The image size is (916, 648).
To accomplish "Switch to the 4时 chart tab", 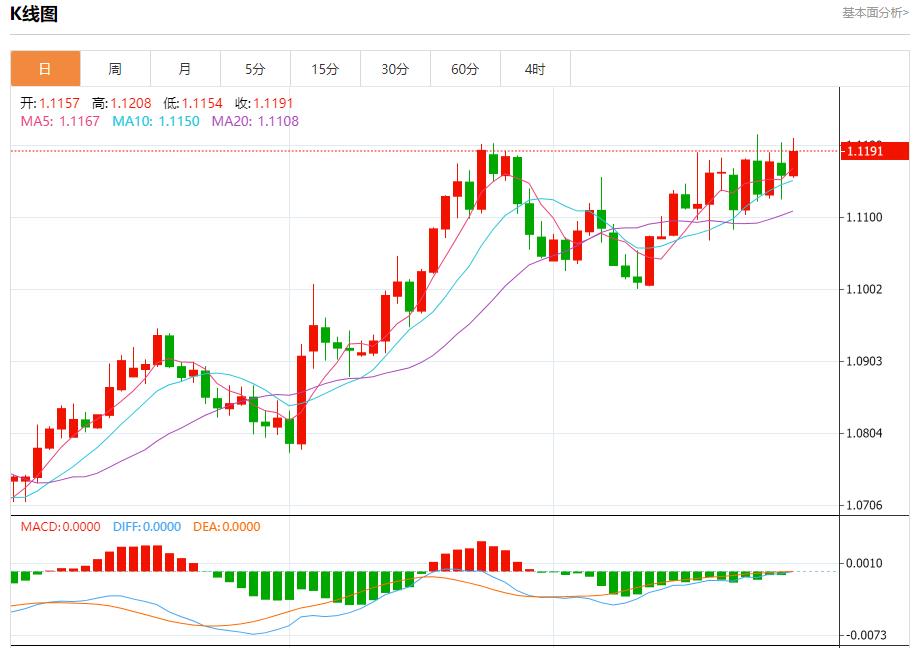I will click(x=535, y=69).
